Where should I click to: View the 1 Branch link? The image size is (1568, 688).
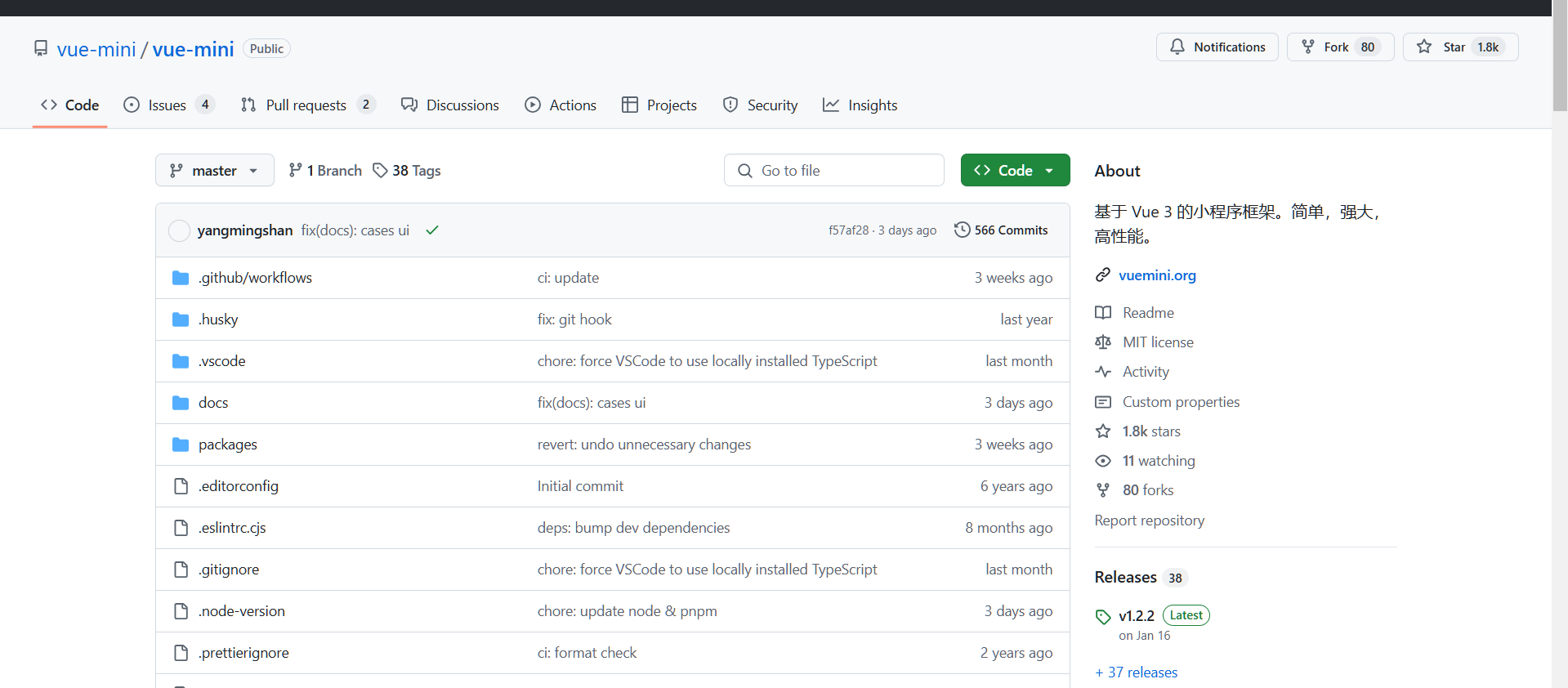pyautogui.click(x=325, y=170)
